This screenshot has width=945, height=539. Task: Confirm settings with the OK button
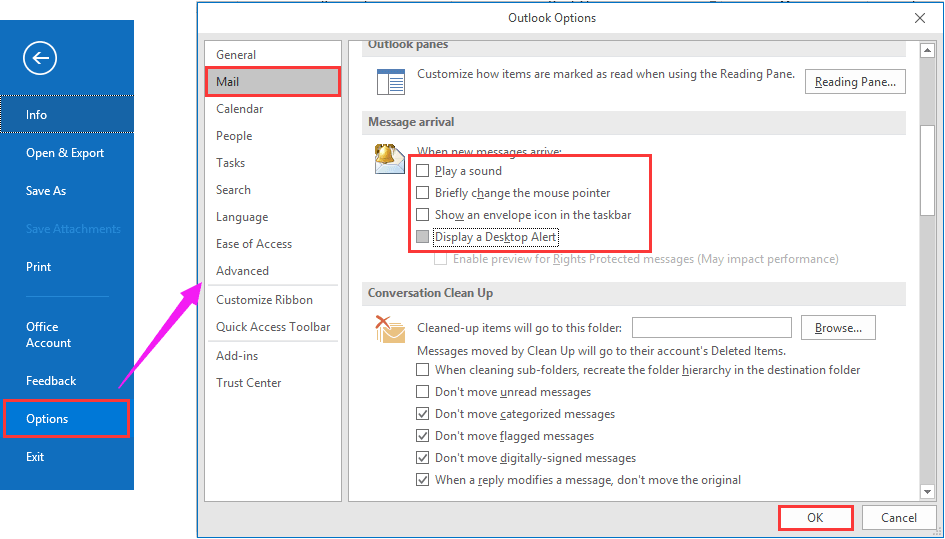(x=815, y=518)
